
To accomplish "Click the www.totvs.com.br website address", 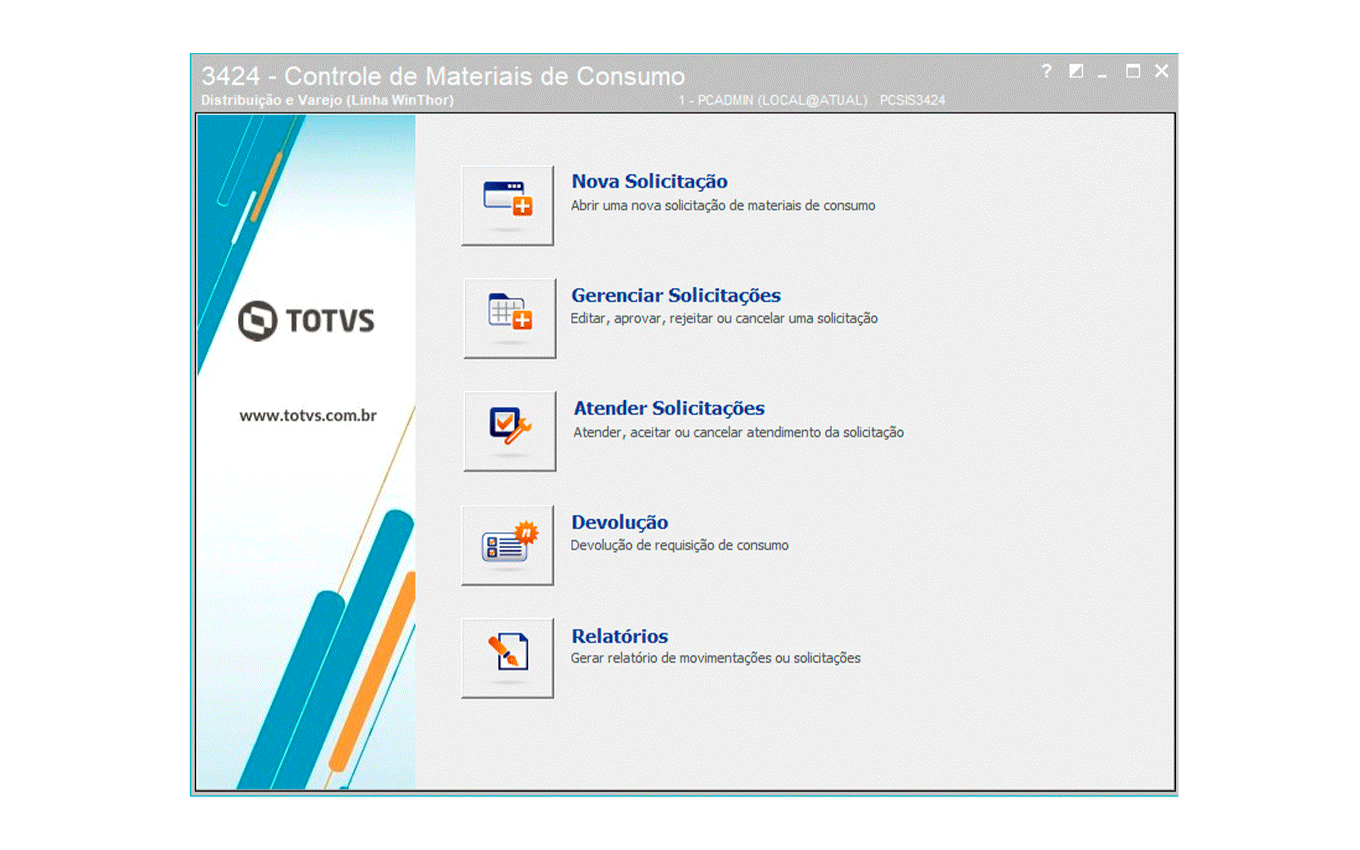I will [x=308, y=416].
